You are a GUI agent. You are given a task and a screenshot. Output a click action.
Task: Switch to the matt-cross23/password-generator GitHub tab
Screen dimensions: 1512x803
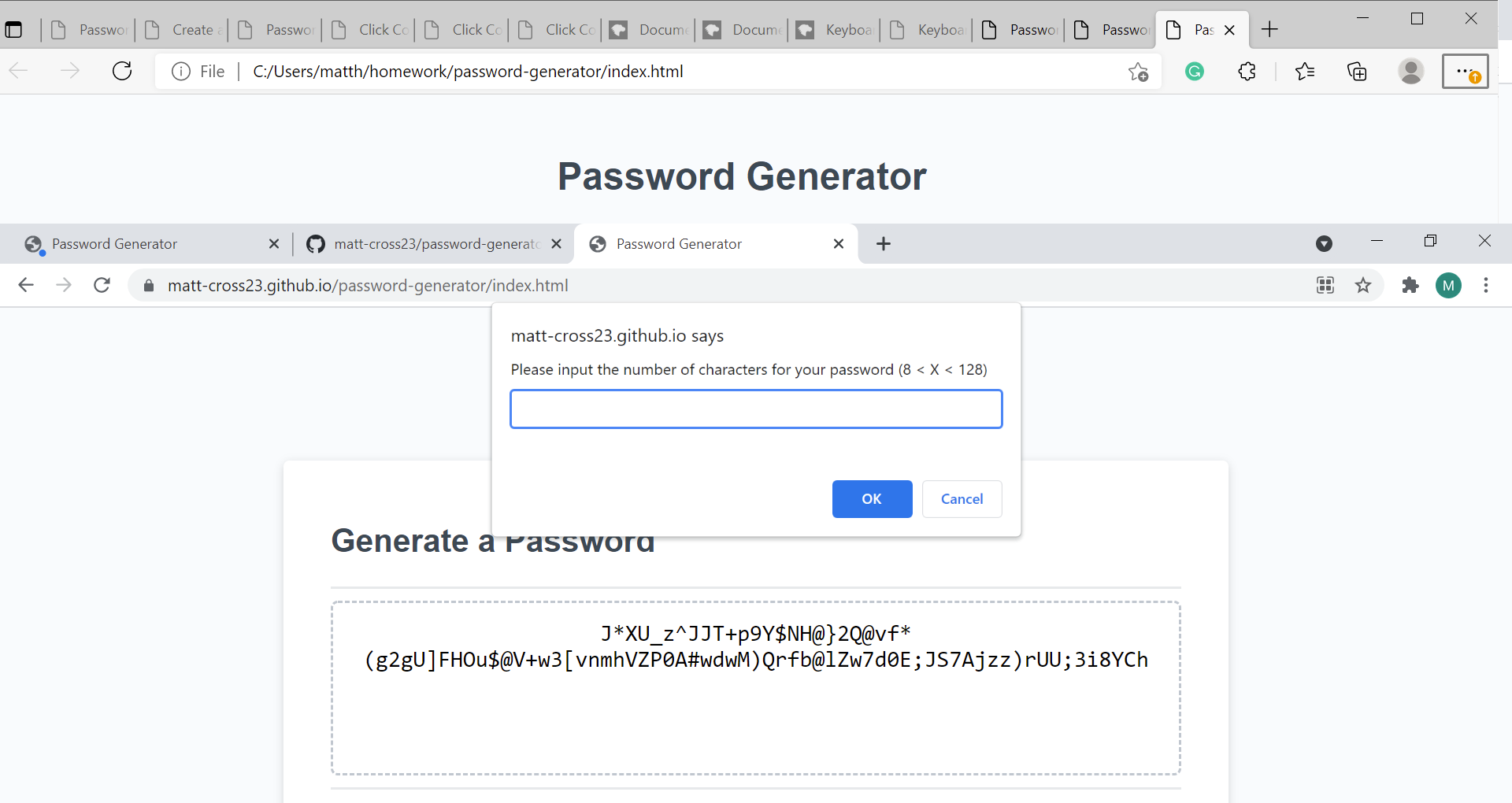pyautogui.click(x=425, y=244)
